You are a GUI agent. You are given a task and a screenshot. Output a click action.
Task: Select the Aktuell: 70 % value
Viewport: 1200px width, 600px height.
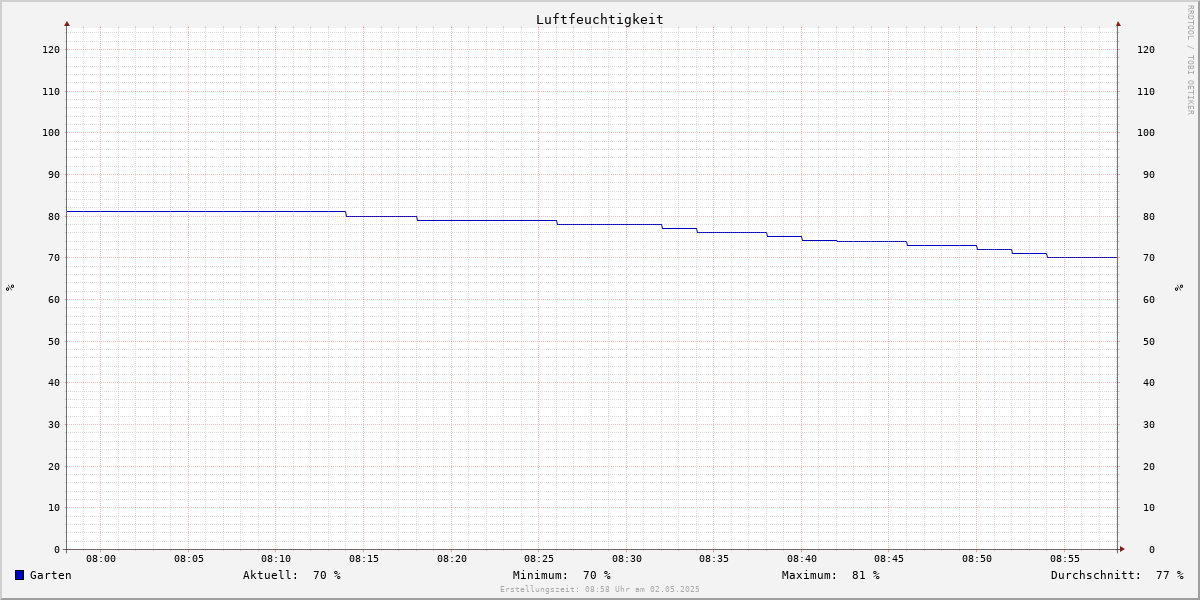tap(292, 575)
